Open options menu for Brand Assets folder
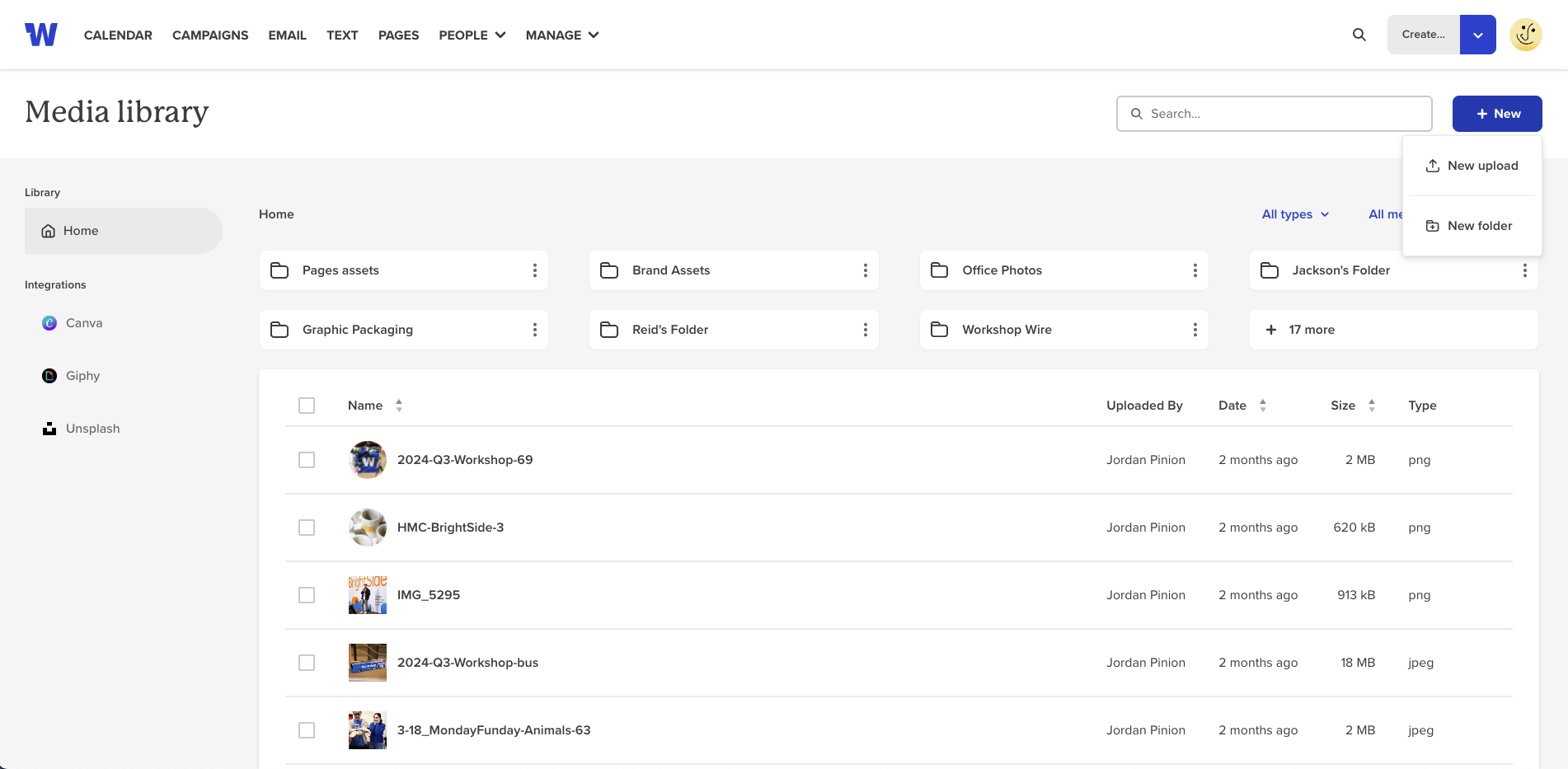 coord(865,270)
